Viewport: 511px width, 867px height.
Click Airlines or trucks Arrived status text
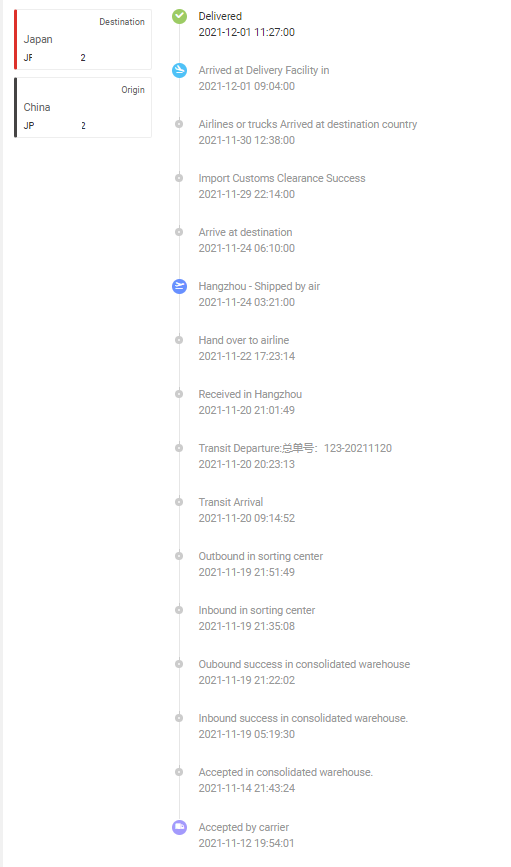click(307, 124)
